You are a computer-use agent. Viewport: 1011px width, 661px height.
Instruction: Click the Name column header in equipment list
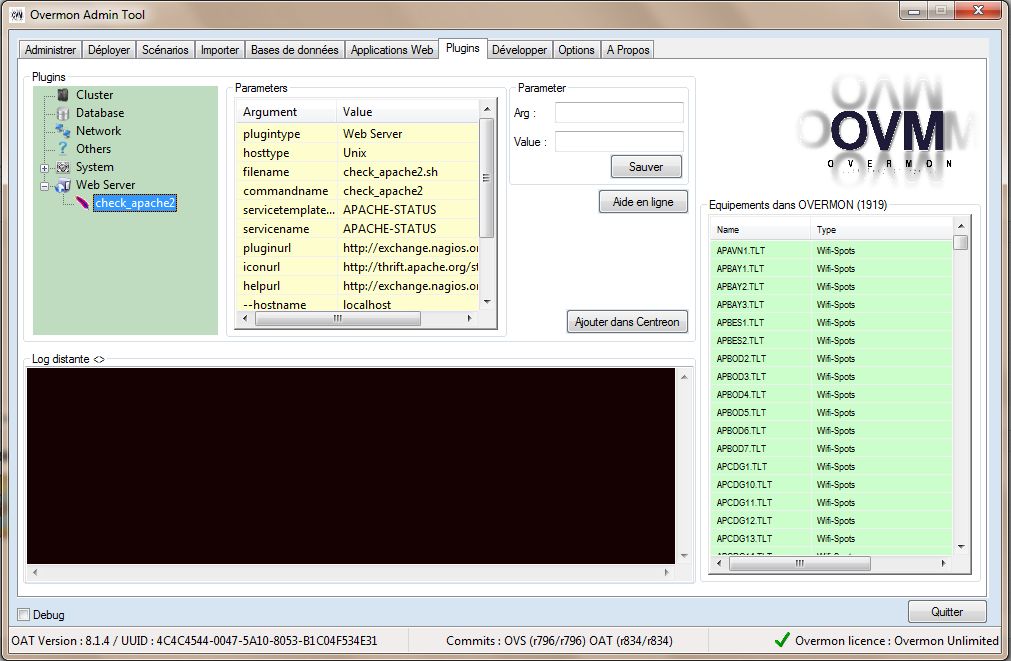coord(760,230)
